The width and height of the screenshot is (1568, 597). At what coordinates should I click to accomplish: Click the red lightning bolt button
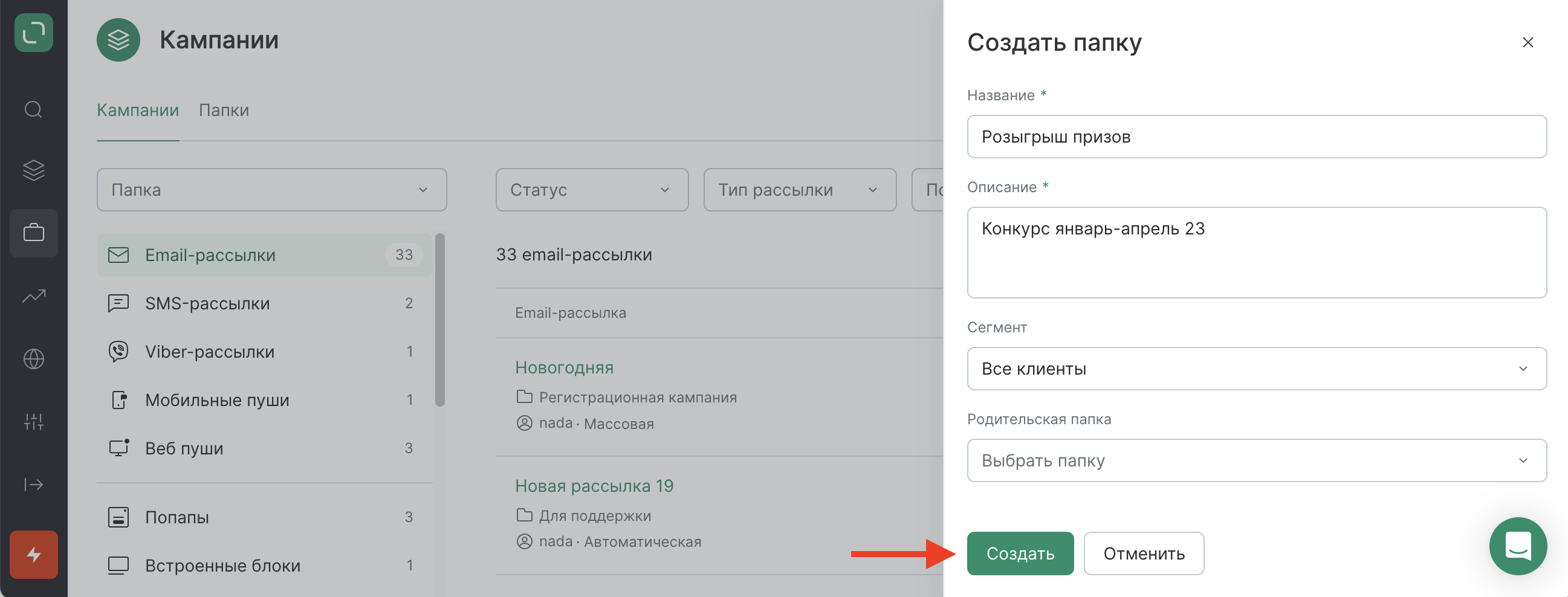33,555
